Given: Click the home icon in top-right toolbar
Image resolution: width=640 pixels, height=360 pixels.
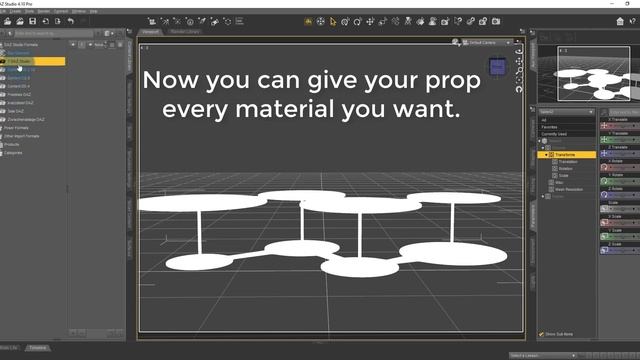Looking at the screenshot, I should coord(620,21).
